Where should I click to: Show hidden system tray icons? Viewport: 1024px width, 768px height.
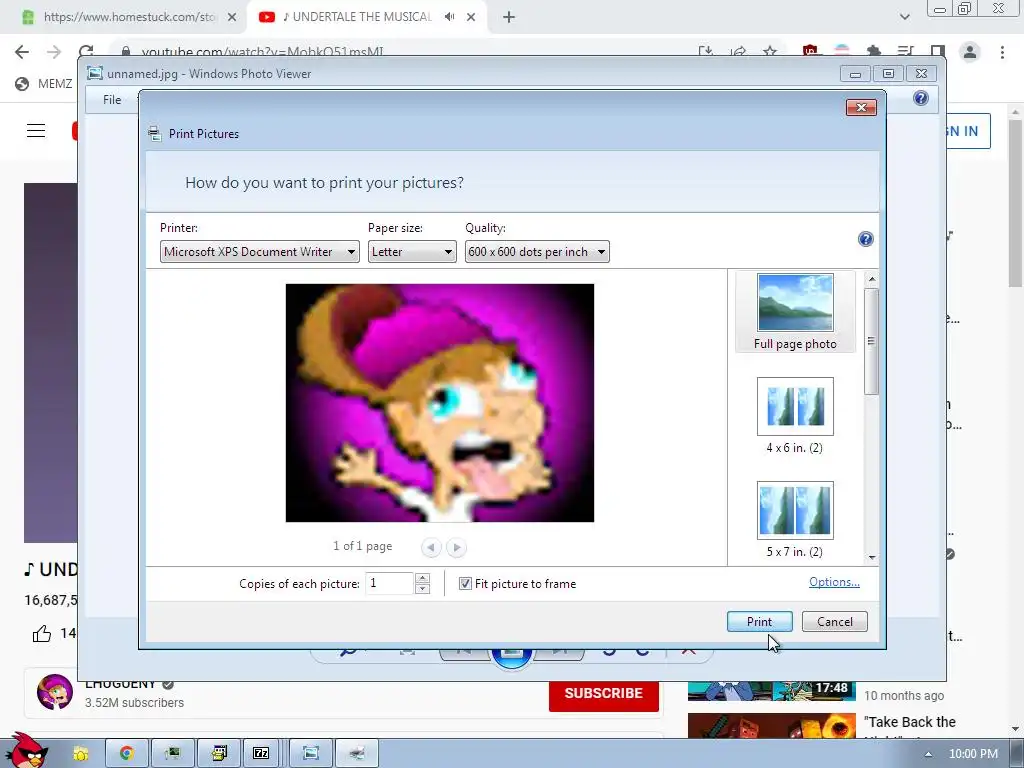click(928, 754)
